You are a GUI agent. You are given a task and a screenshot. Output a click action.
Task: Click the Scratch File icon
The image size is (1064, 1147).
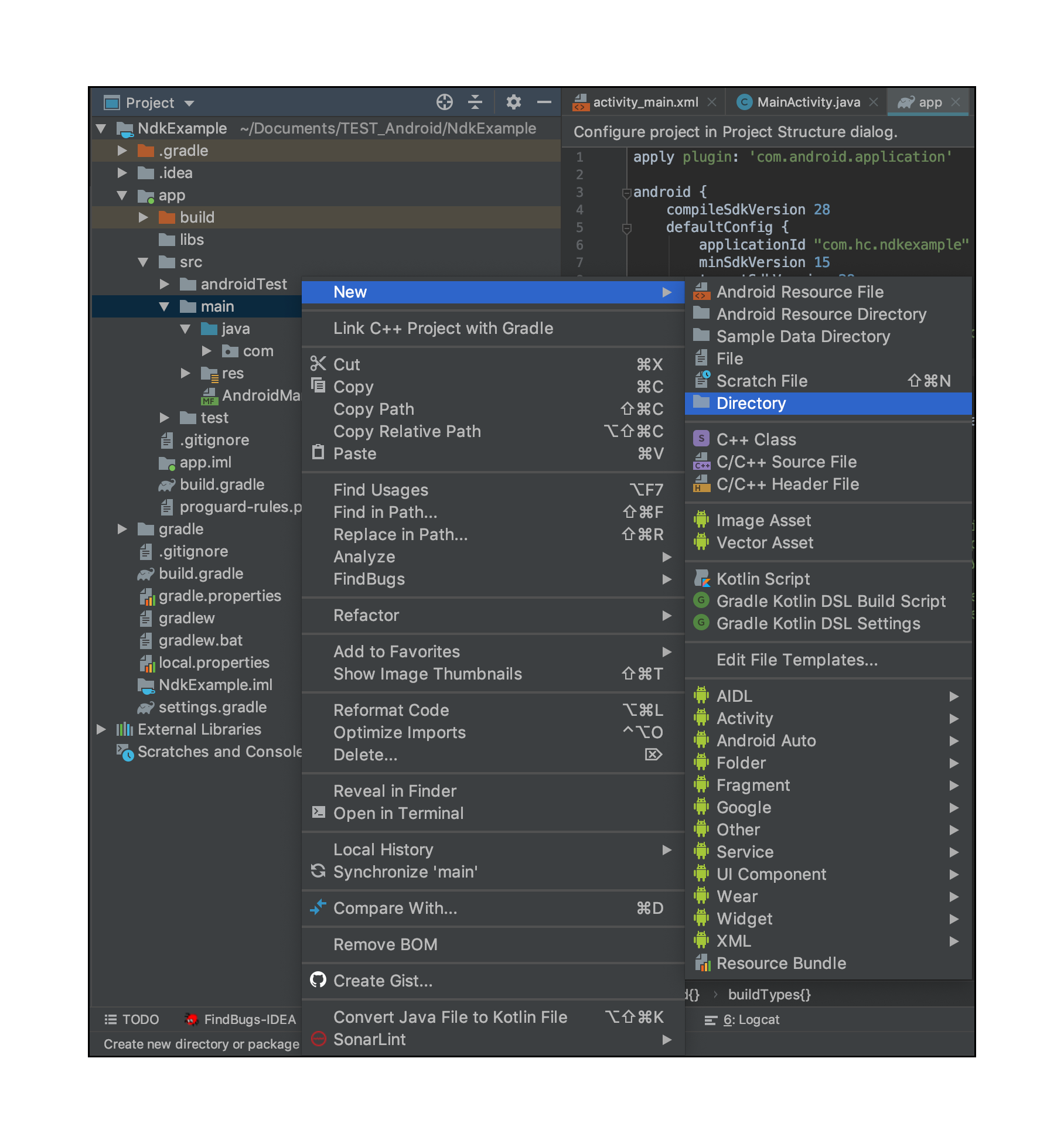pyautogui.click(x=701, y=380)
